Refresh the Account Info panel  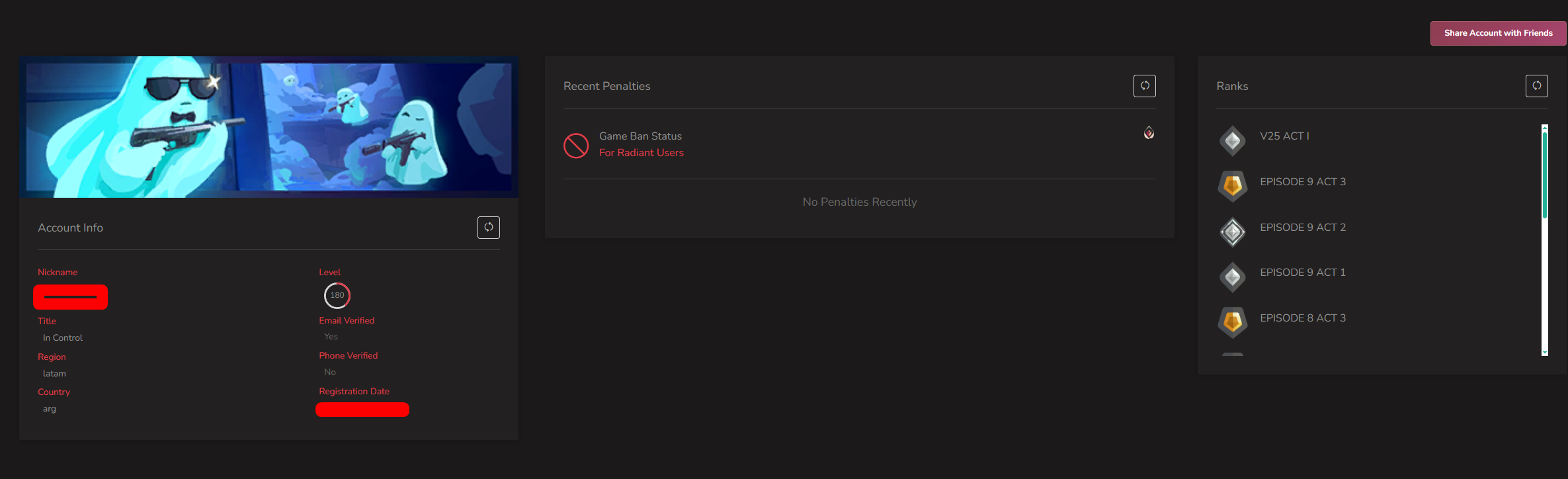tap(488, 228)
